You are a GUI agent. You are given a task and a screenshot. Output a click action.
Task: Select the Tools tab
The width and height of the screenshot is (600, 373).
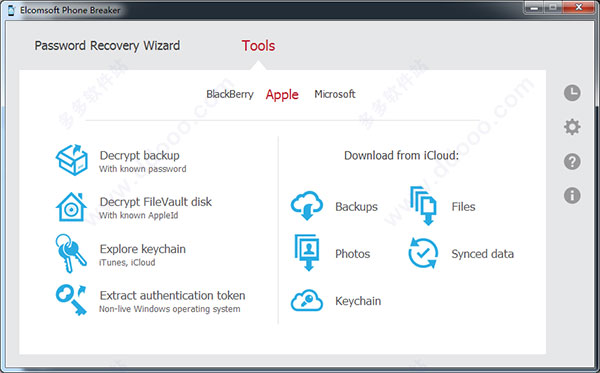point(258,46)
